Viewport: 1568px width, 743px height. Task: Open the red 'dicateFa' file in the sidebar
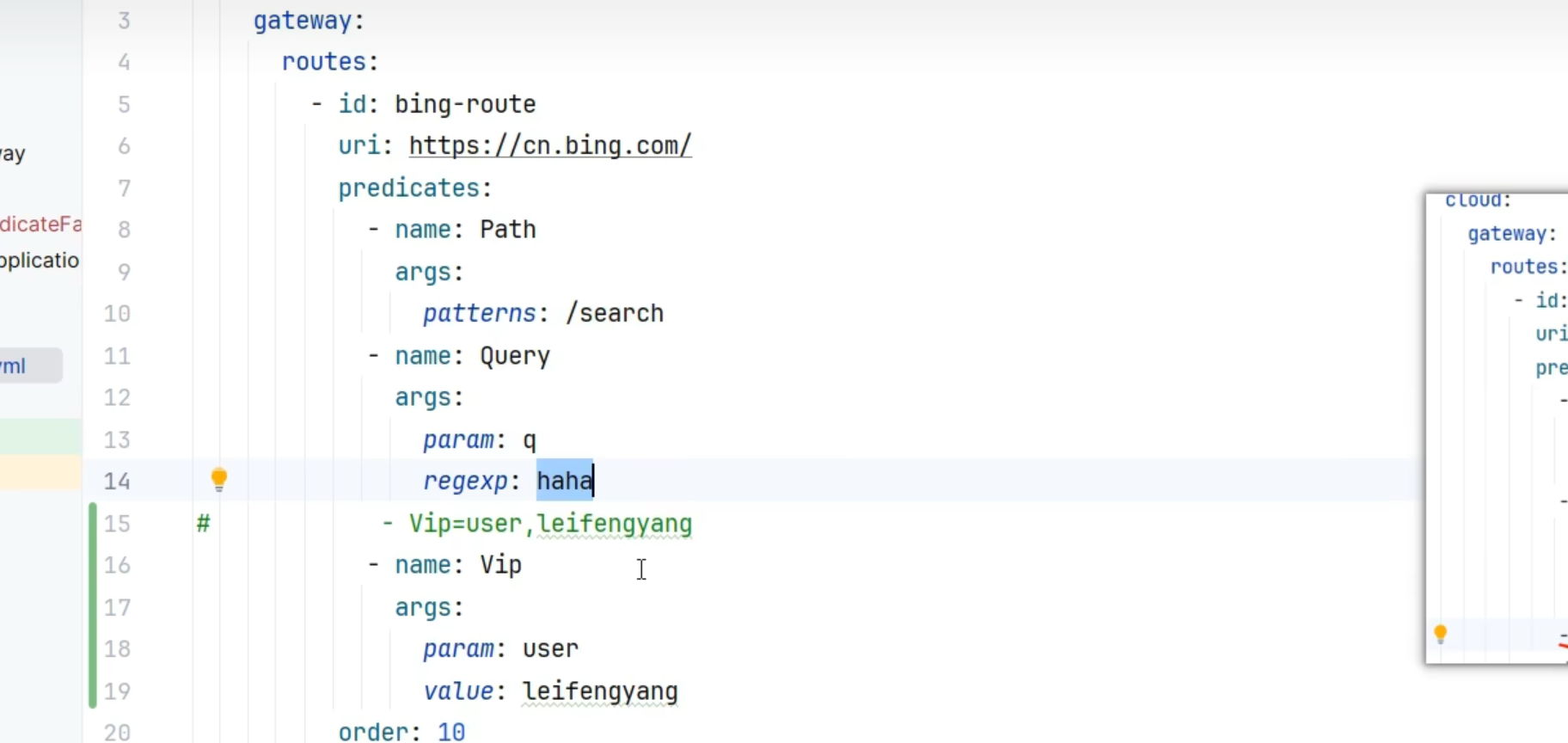pos(40,224)
